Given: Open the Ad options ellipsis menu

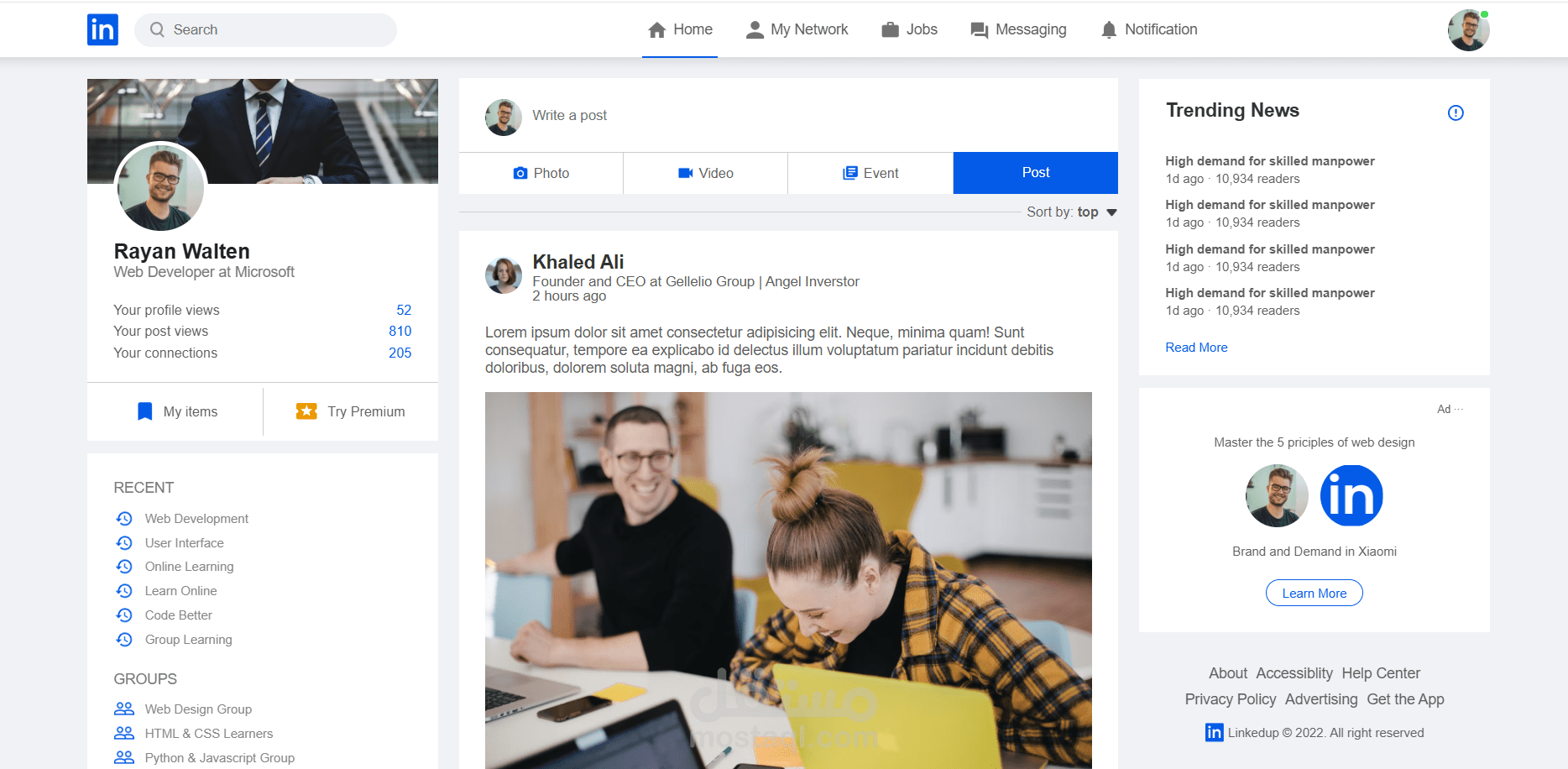Looking at the screenshot, I should click(1459, 409).
